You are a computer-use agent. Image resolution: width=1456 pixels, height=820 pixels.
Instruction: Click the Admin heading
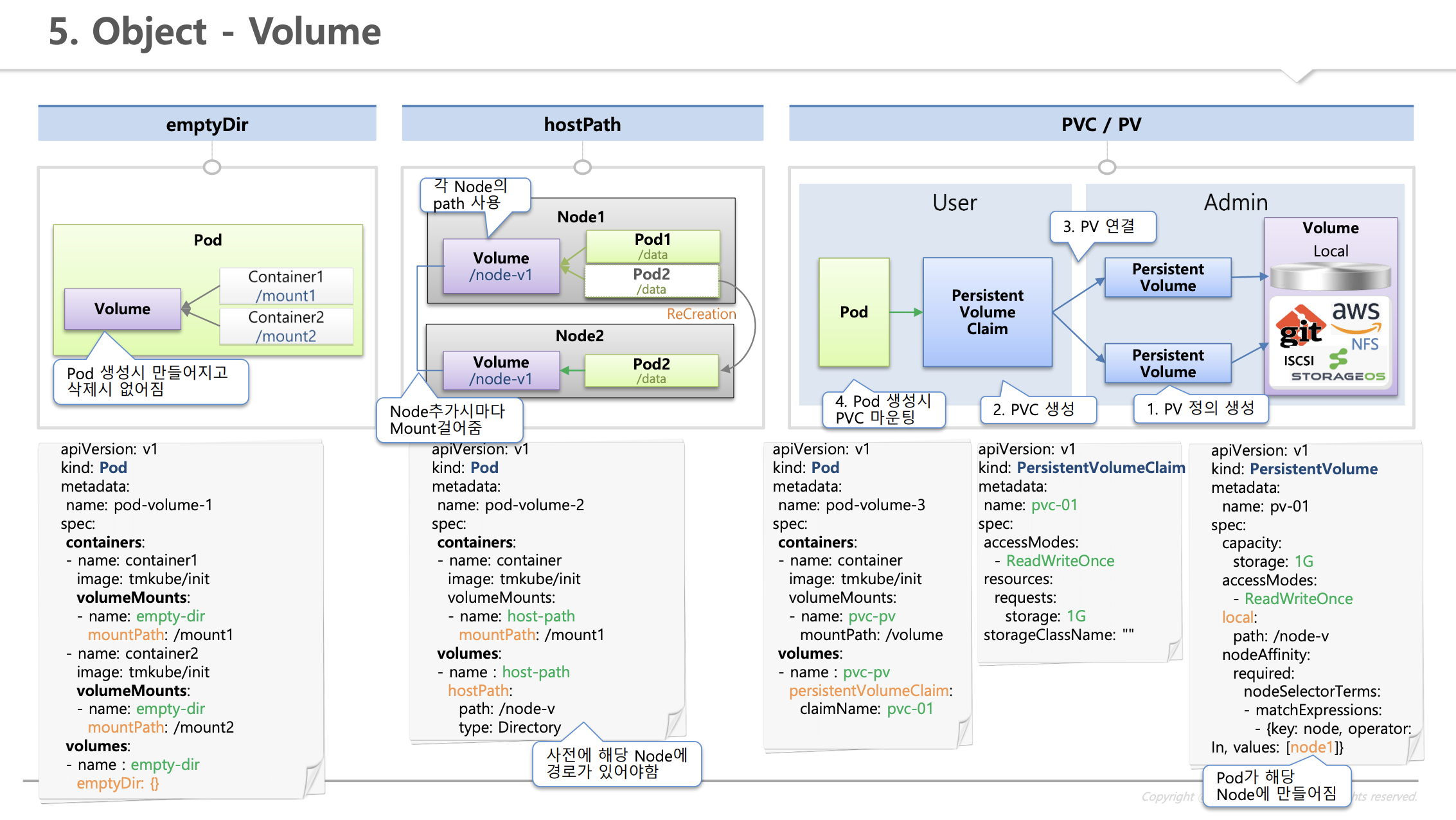coord(1236,202)
